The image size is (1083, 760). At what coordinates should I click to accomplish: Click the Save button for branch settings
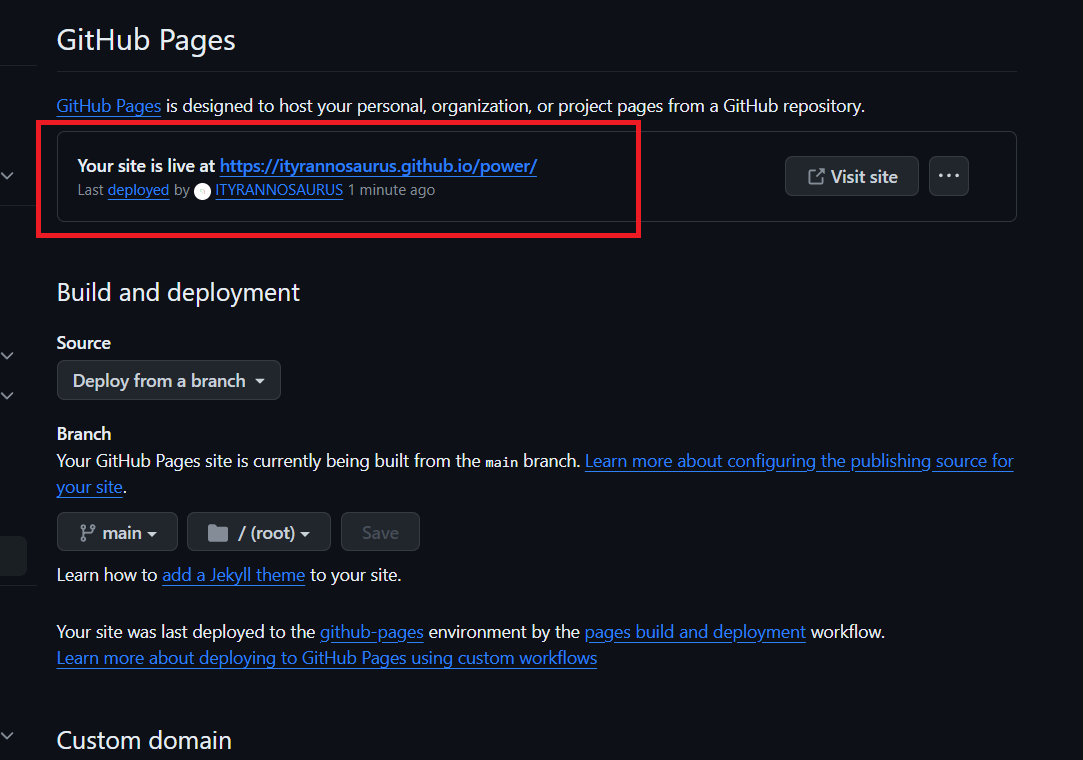click(380, 531)
